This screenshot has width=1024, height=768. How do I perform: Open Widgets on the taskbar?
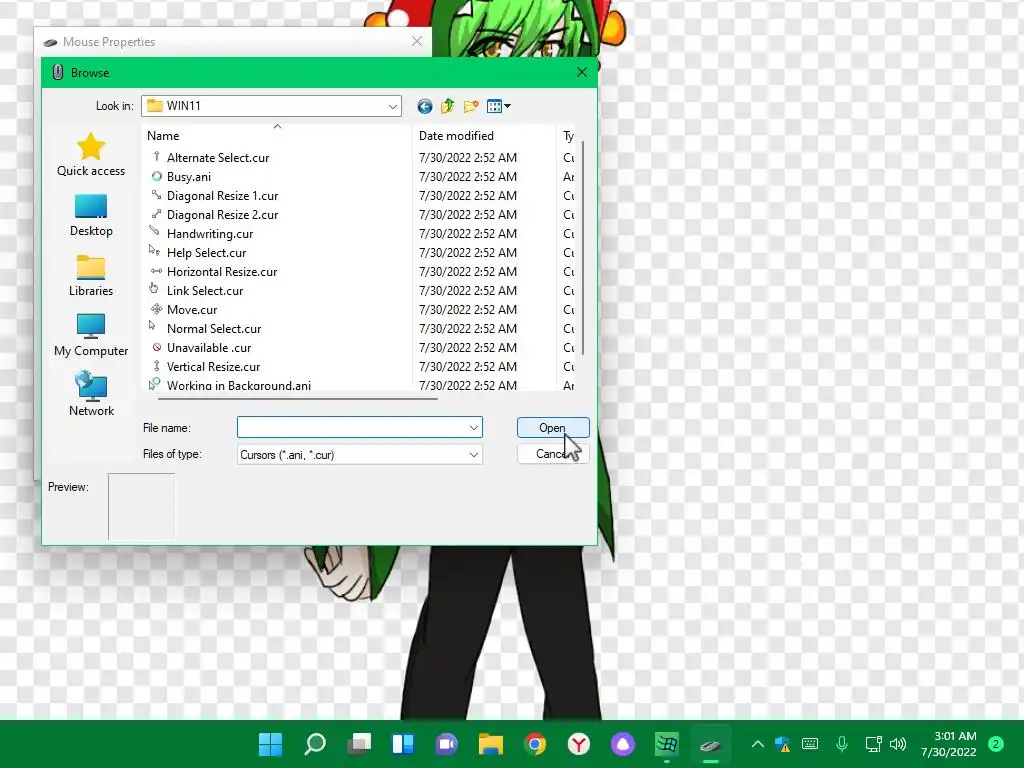pyautogui.click(x=402, y=744)
